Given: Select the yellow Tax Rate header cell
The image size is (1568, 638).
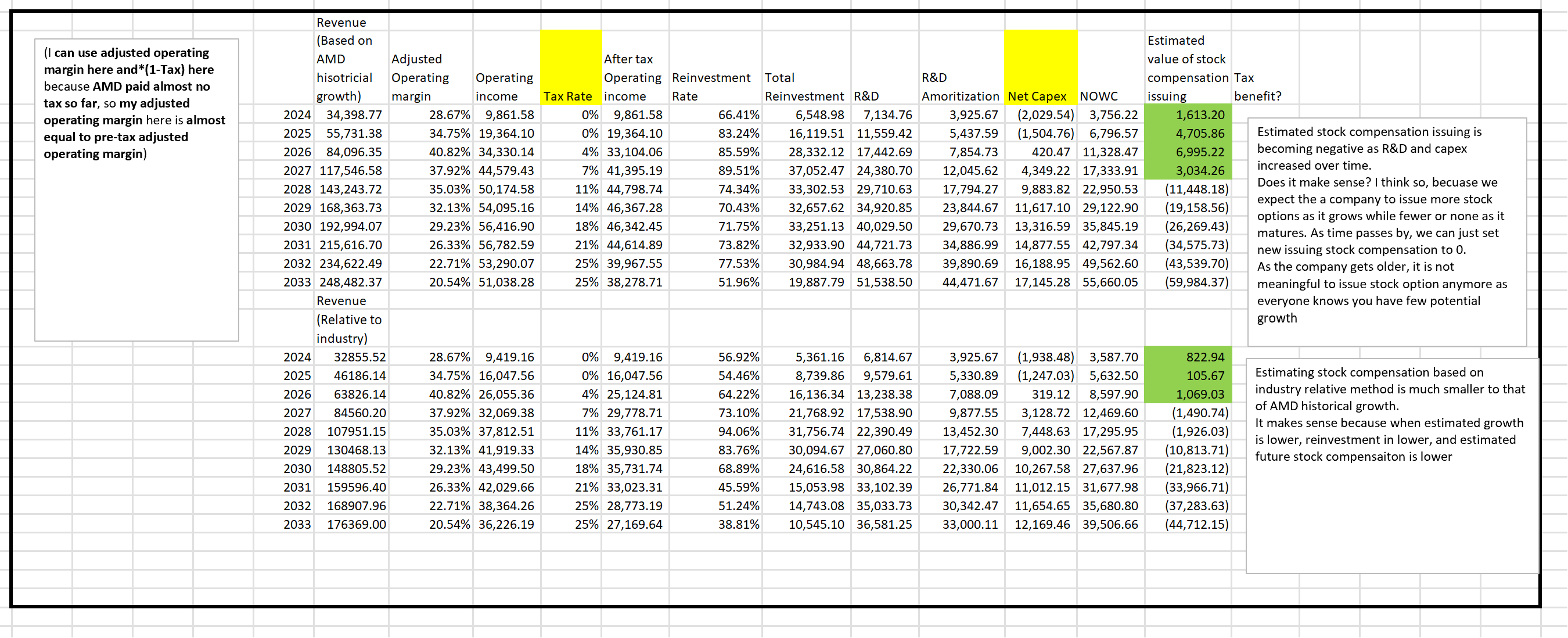Looking at the screenshot, I should click(571, 67).
